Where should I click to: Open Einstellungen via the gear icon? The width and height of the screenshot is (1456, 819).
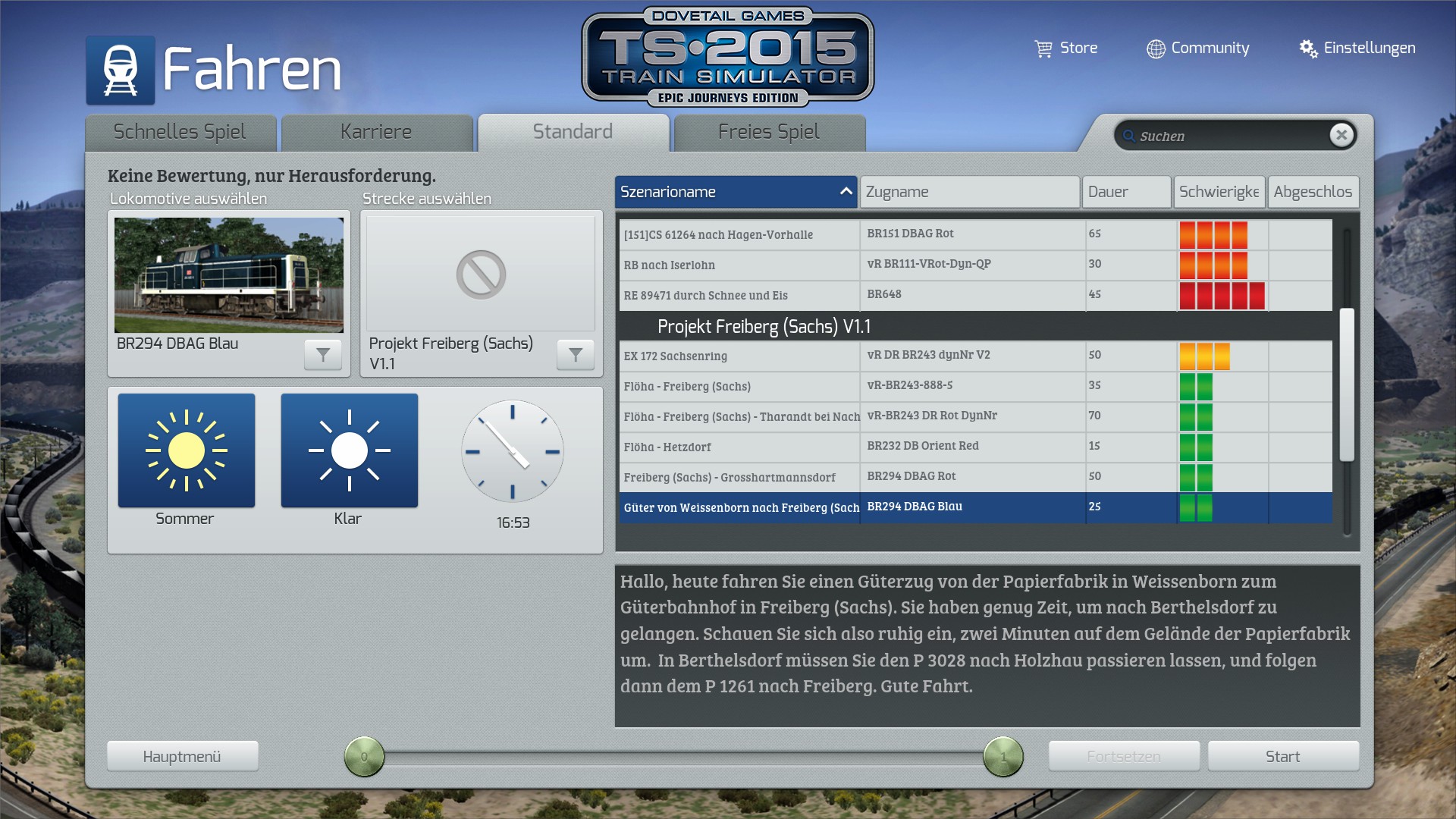[1308, 49]
